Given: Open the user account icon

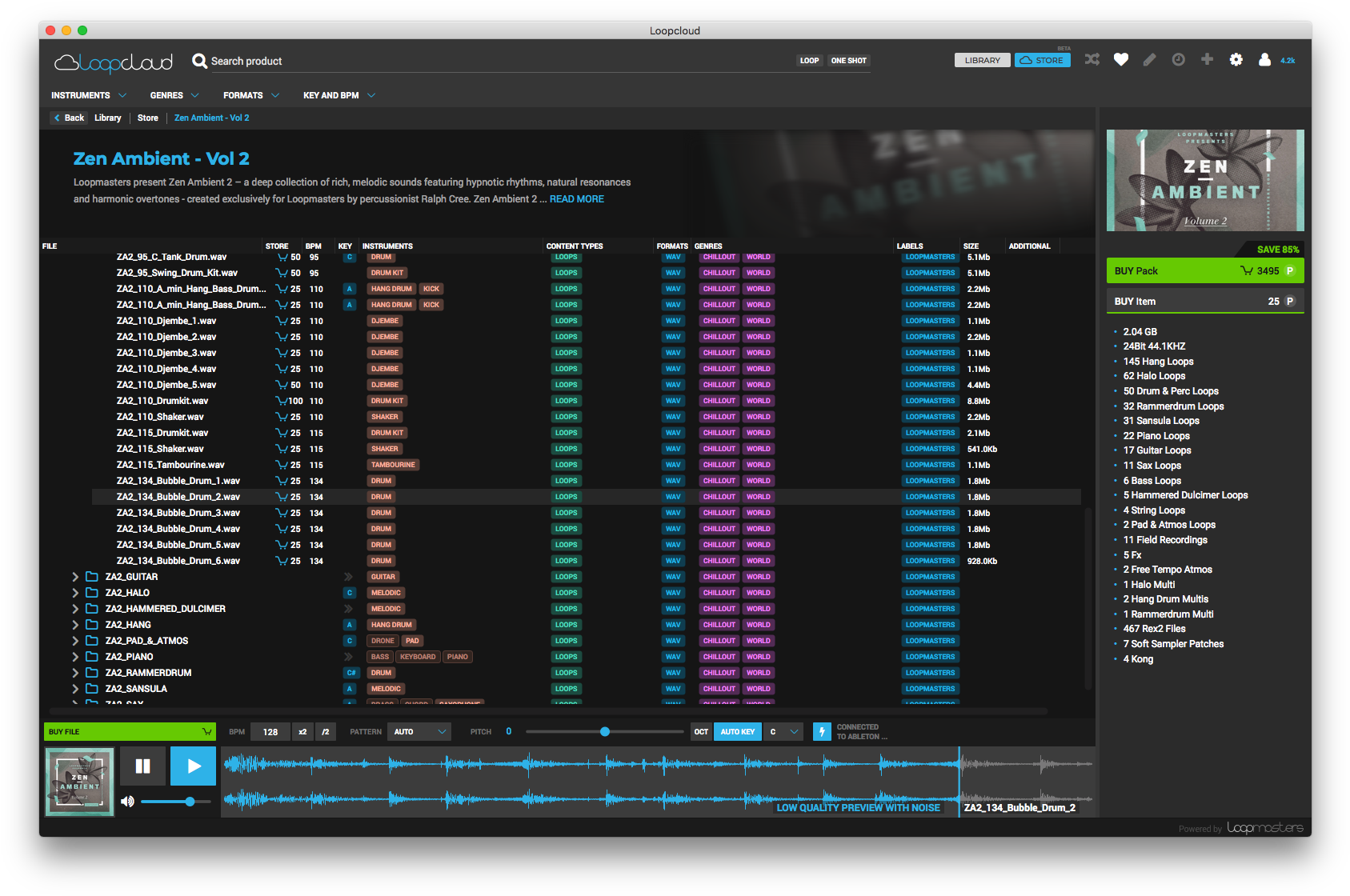Looking at the screenshot, I should tap(1264, 60).
